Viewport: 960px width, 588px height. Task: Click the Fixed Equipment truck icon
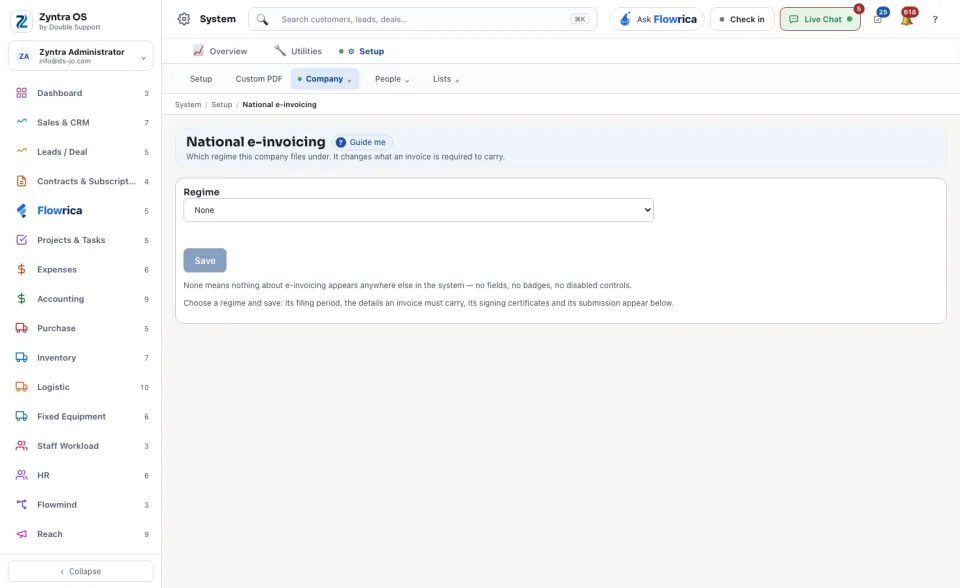21,416
